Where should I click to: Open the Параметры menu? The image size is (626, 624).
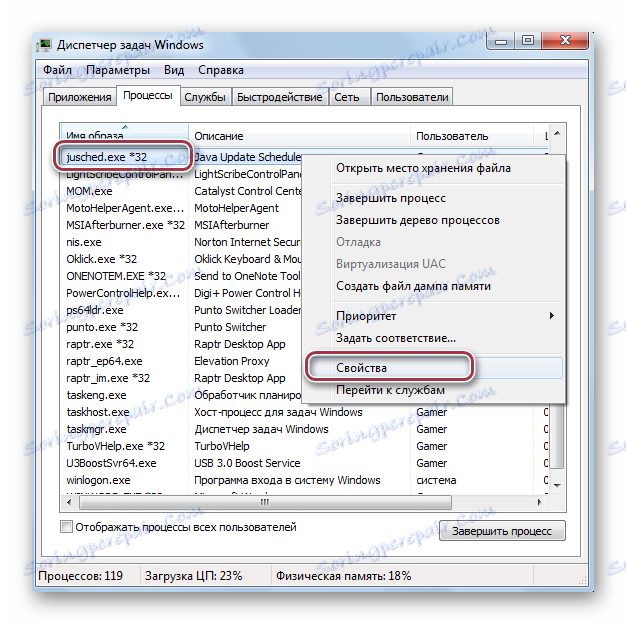click(118, 70)
